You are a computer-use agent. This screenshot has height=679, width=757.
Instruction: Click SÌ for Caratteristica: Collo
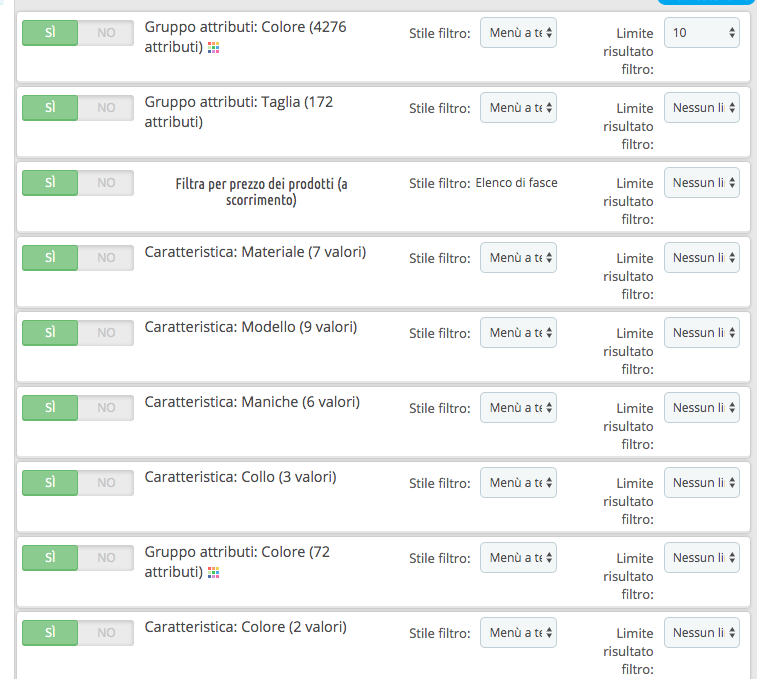coord(50,482)
